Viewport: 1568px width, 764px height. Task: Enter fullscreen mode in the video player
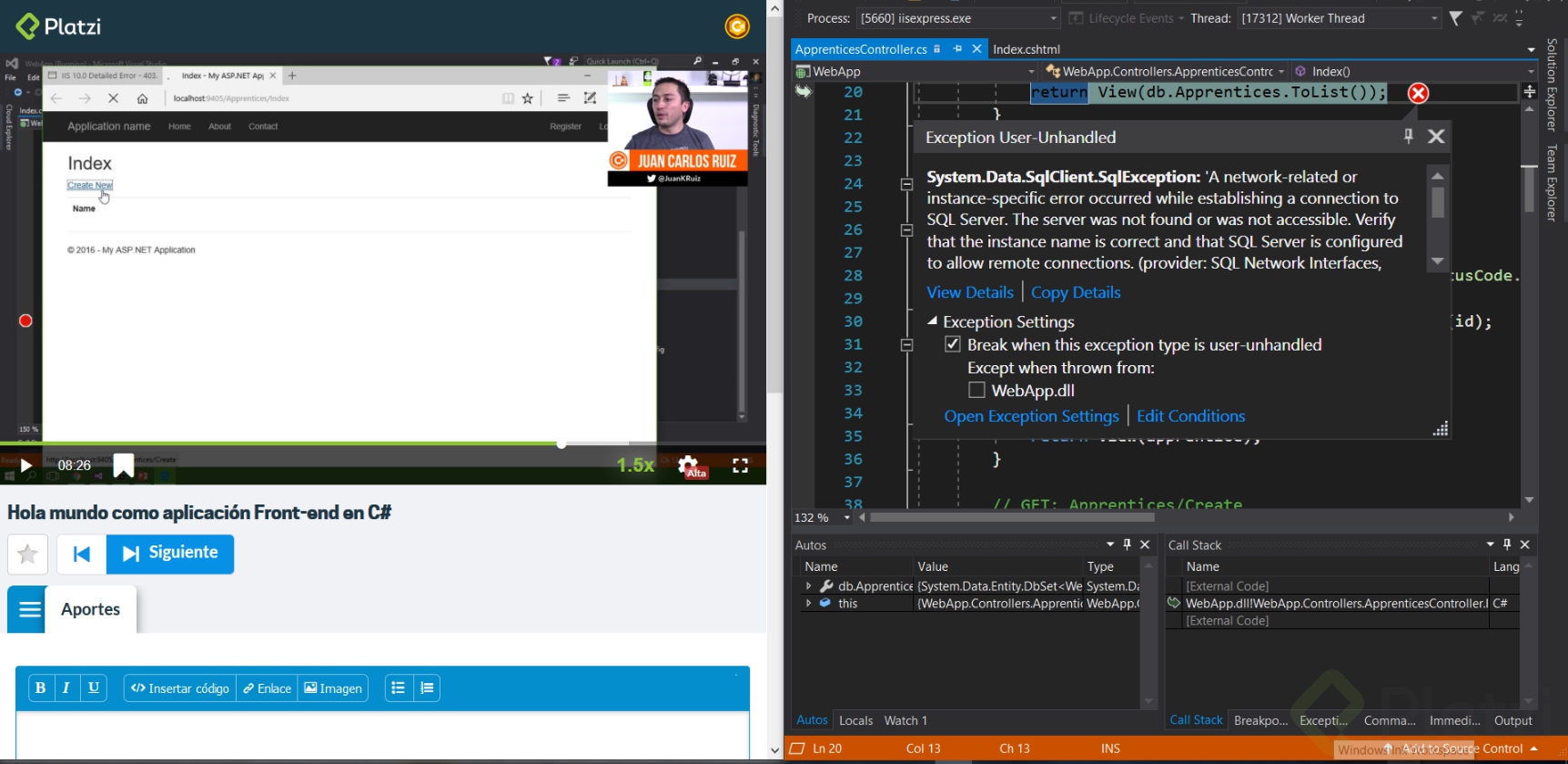[740, 465]
